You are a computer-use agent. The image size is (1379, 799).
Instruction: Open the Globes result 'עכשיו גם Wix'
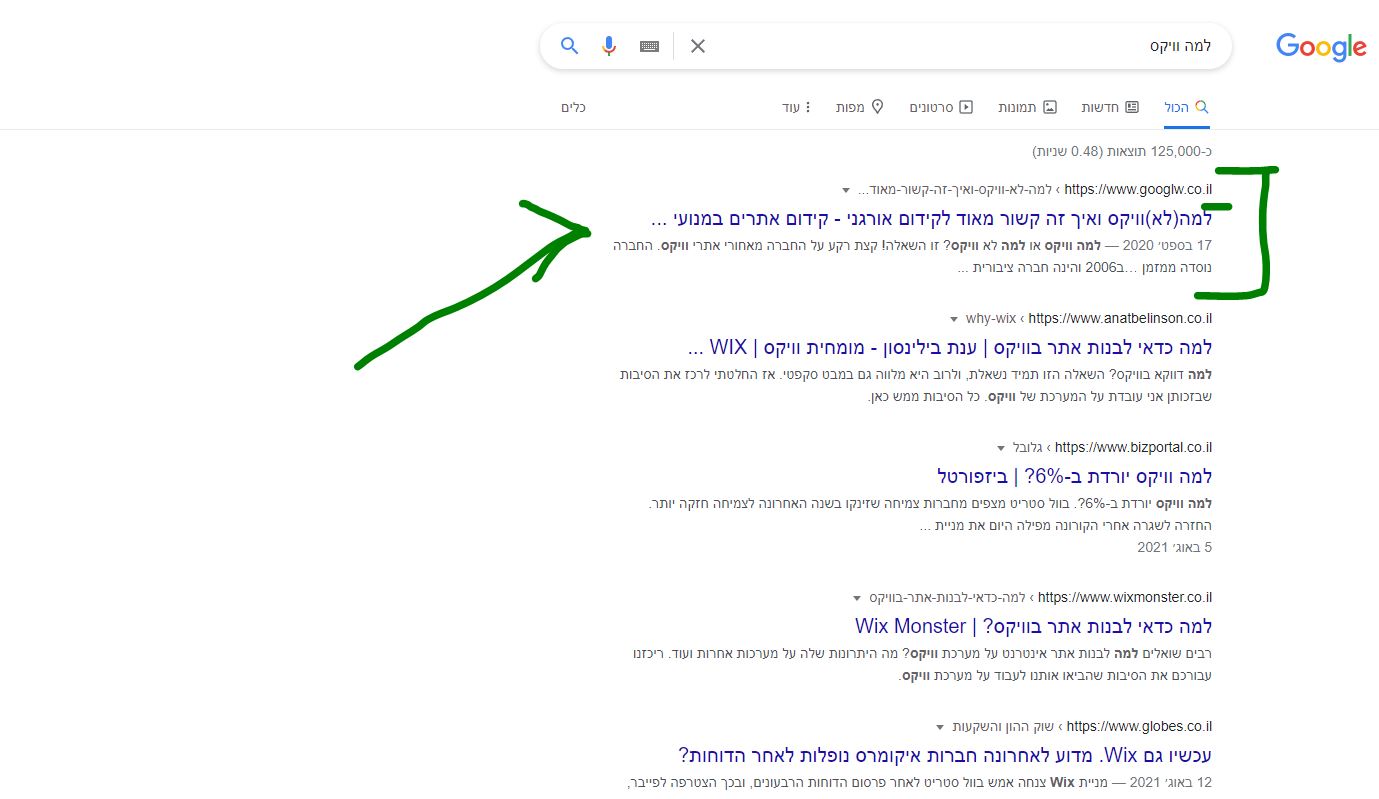click(x=945, y=755)
